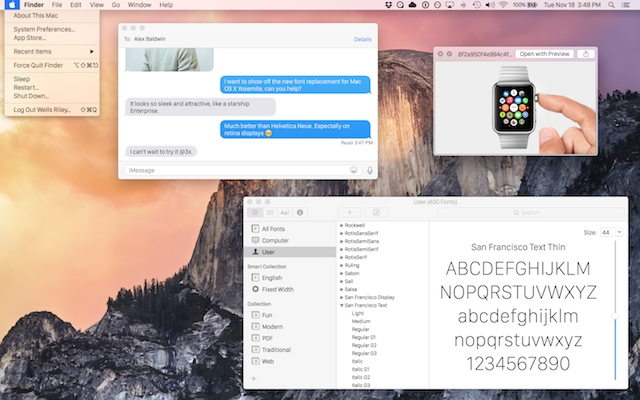This screenshot has width=640, height=400.
Task: Open the File menu in menu bar
Action: coord(57,5)
